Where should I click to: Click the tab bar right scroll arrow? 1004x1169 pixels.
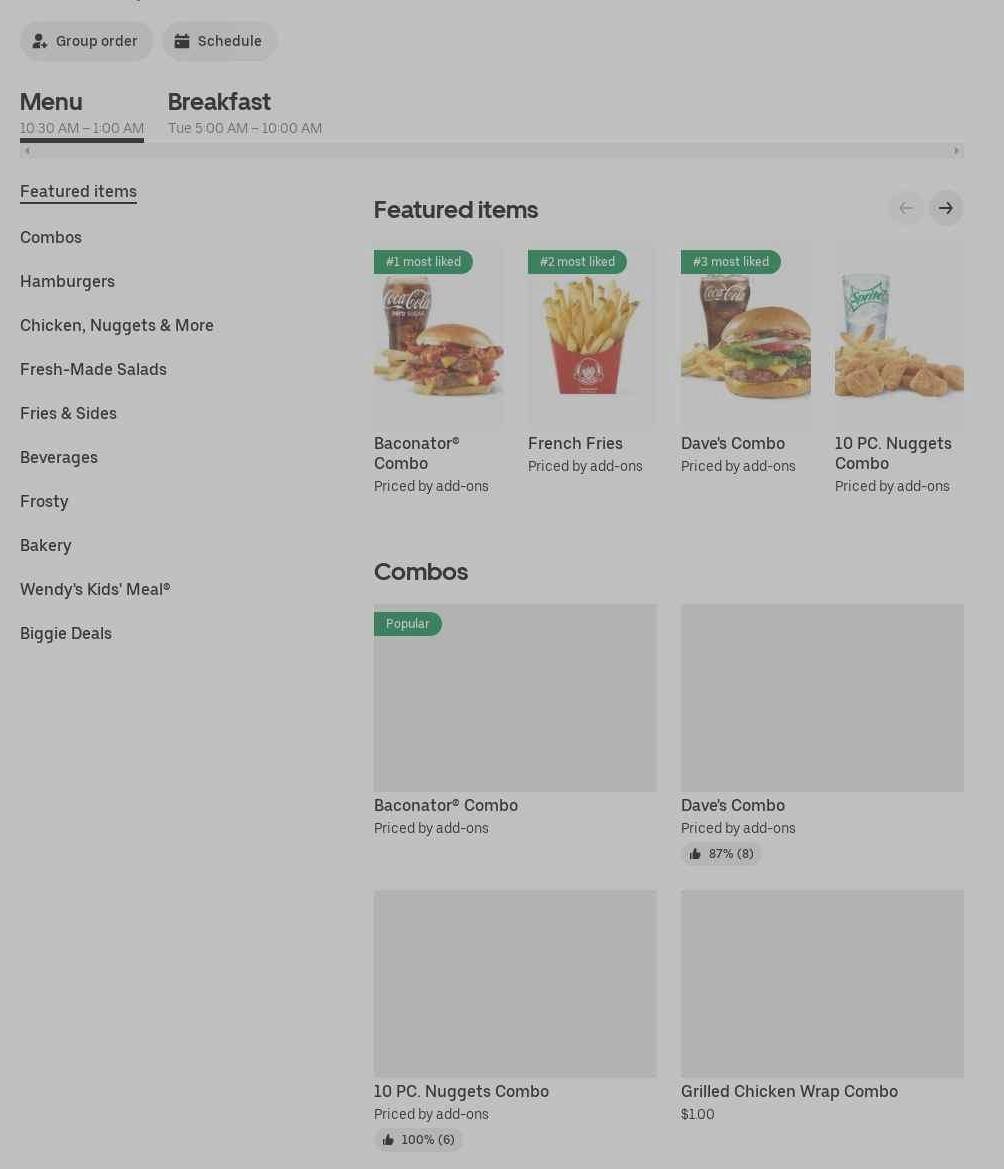(956, 151)
